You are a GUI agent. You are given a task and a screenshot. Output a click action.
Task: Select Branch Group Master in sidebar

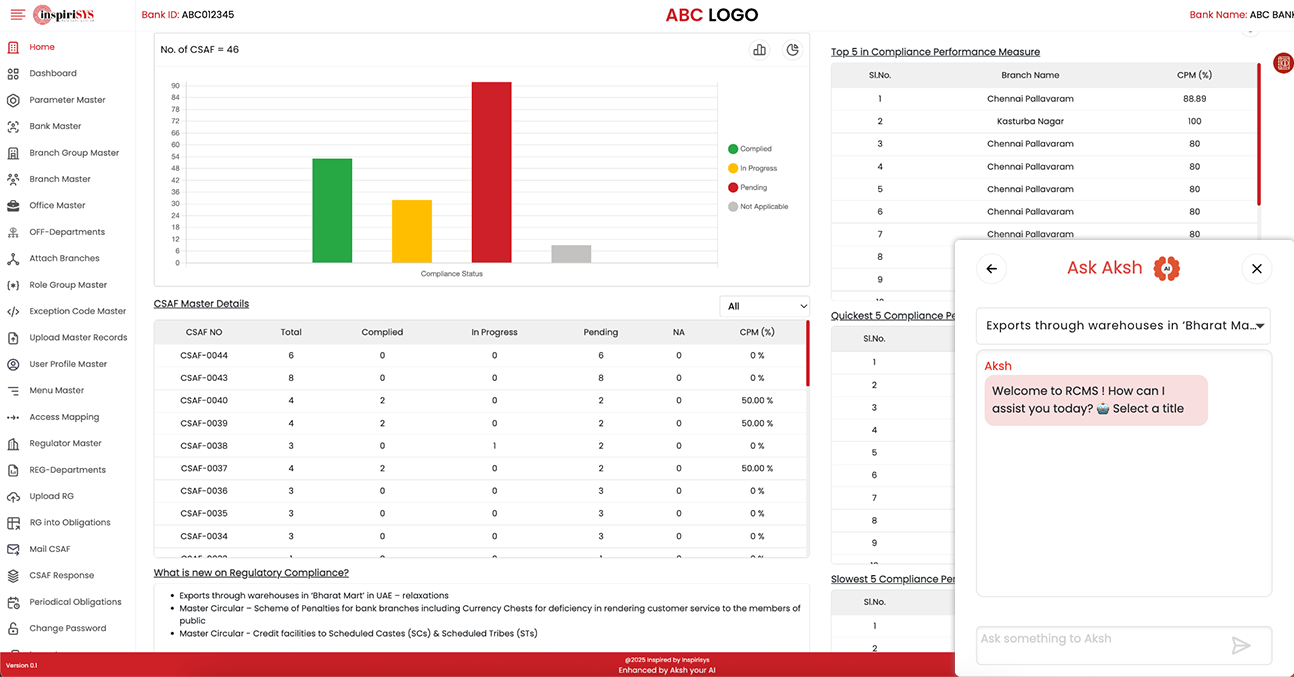(74, 153)
